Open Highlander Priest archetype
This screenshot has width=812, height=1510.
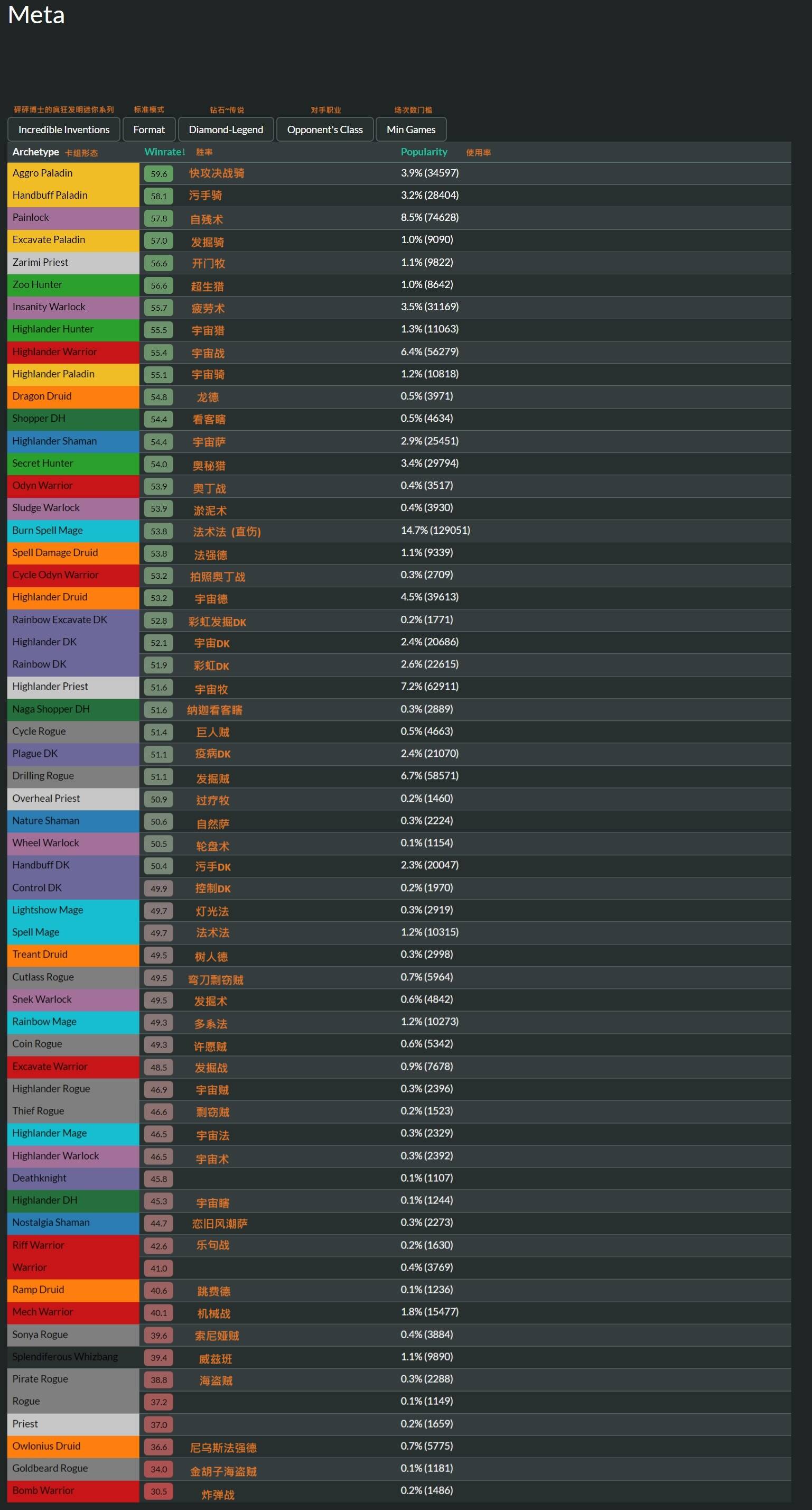point(73,687)
